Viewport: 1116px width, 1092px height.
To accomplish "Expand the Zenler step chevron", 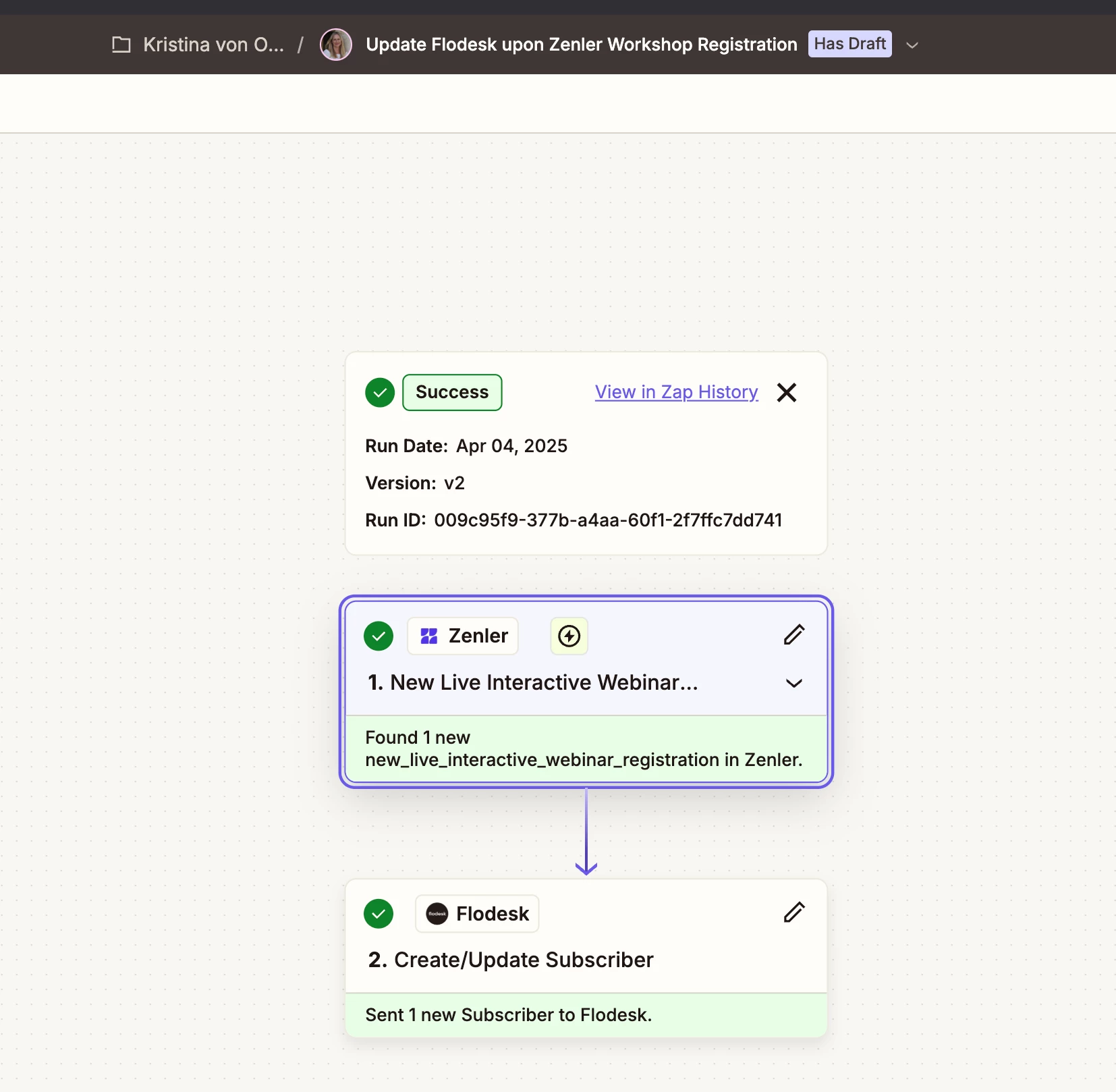I will tap(794, 683).
